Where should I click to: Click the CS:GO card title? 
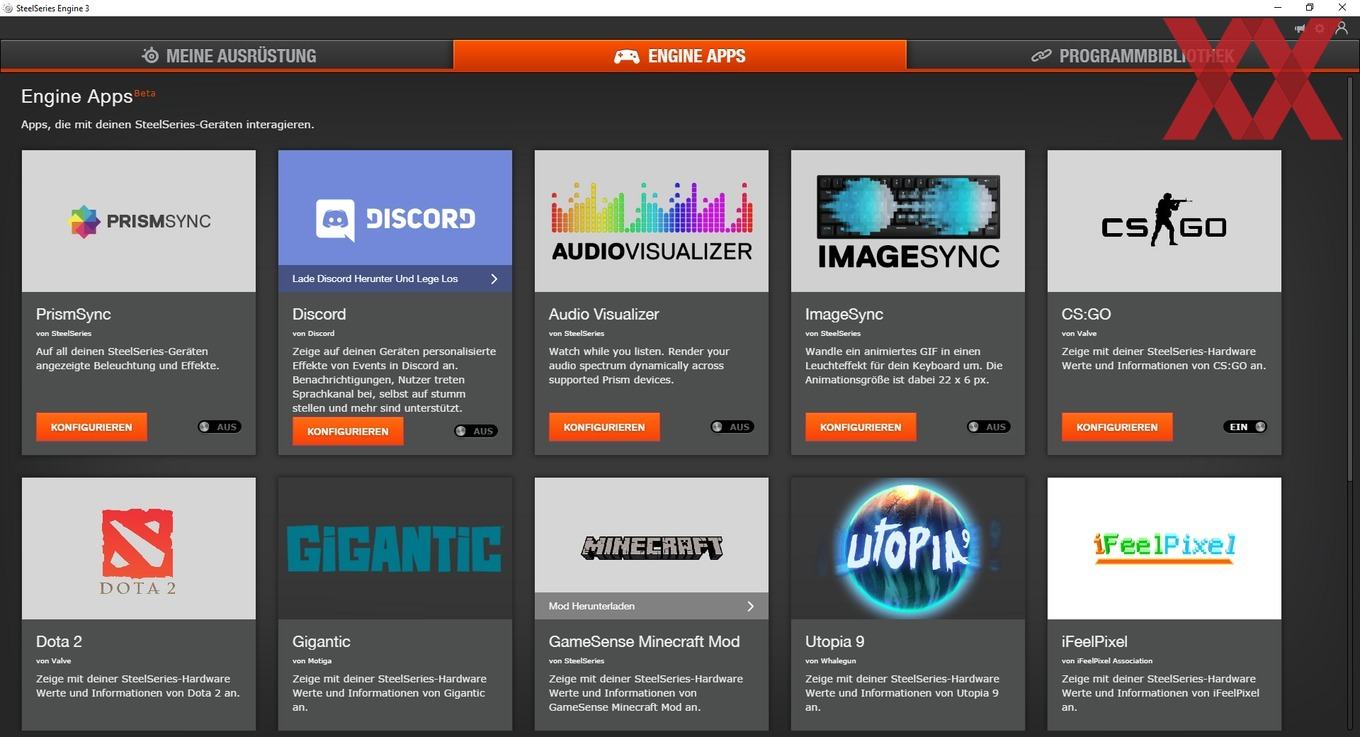point(1086,314)
